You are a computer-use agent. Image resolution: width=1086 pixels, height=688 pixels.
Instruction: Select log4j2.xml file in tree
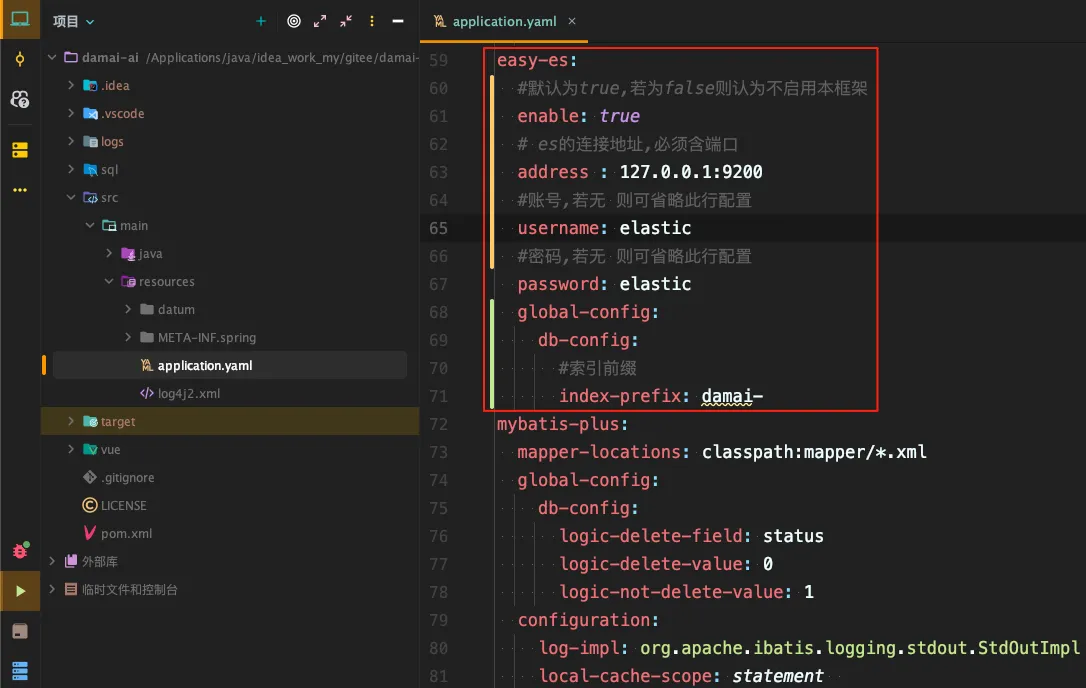[189, 394]
